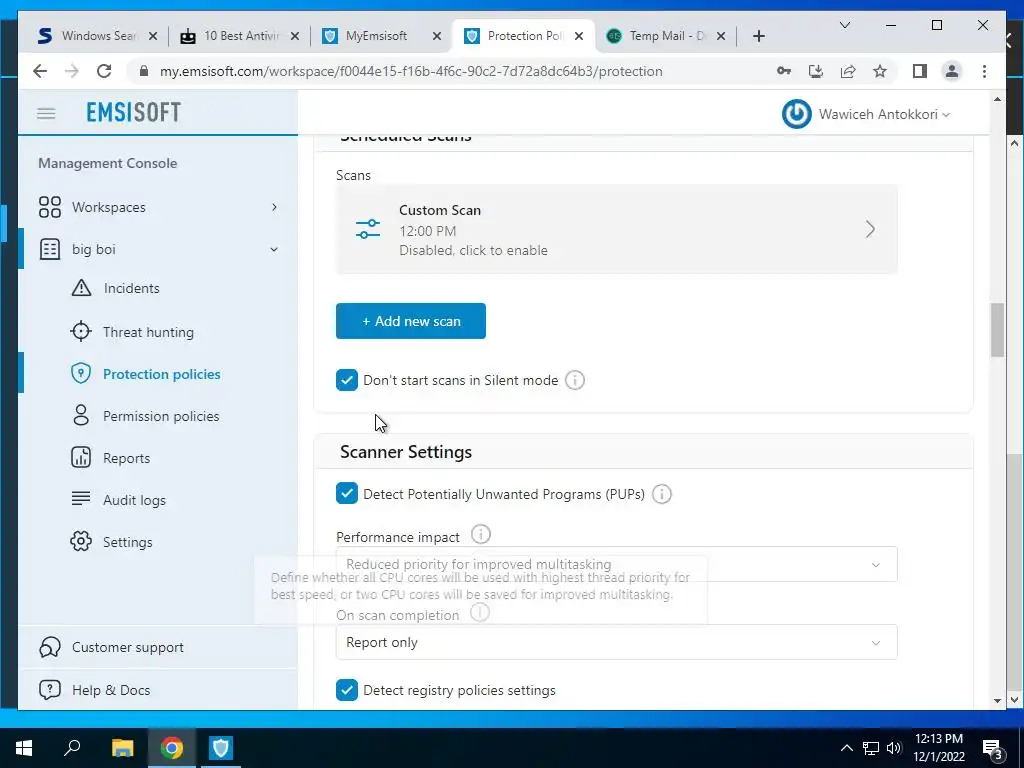Open the Performance impact dropdown
The image size is (1024, 768).
coord(616,564)
